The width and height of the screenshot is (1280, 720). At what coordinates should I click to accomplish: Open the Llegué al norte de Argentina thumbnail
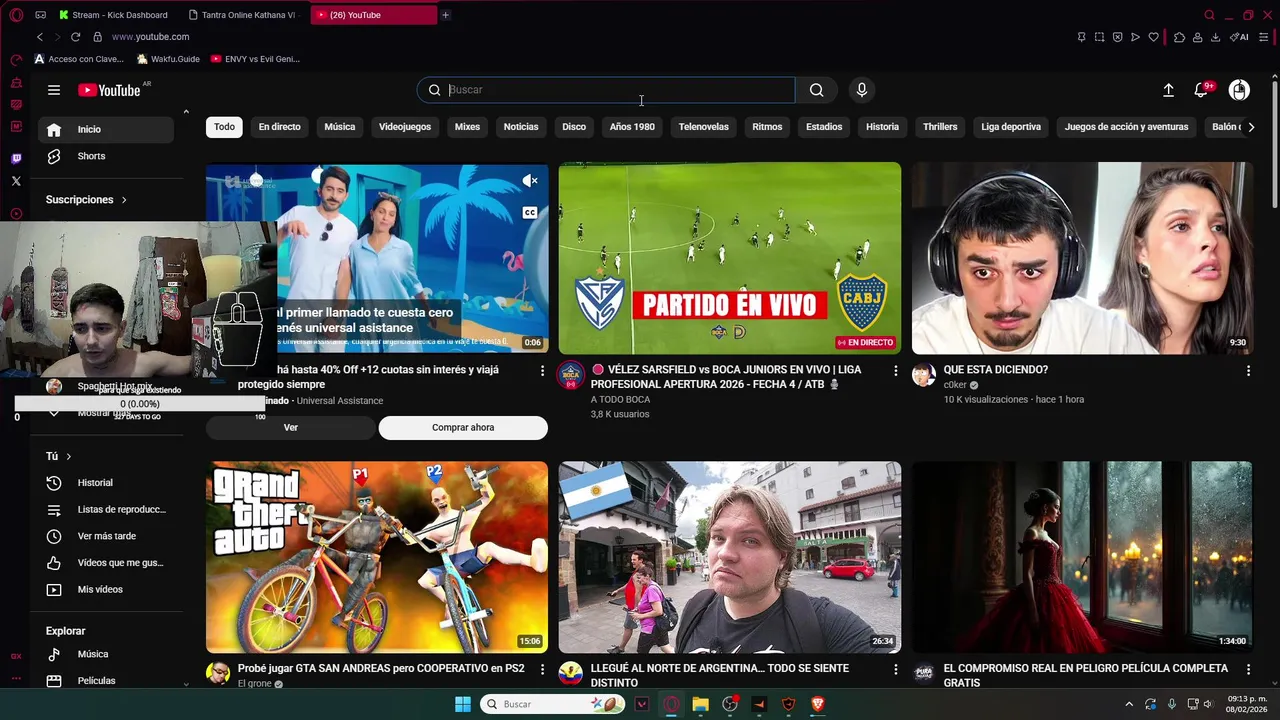tap(729, 557)
